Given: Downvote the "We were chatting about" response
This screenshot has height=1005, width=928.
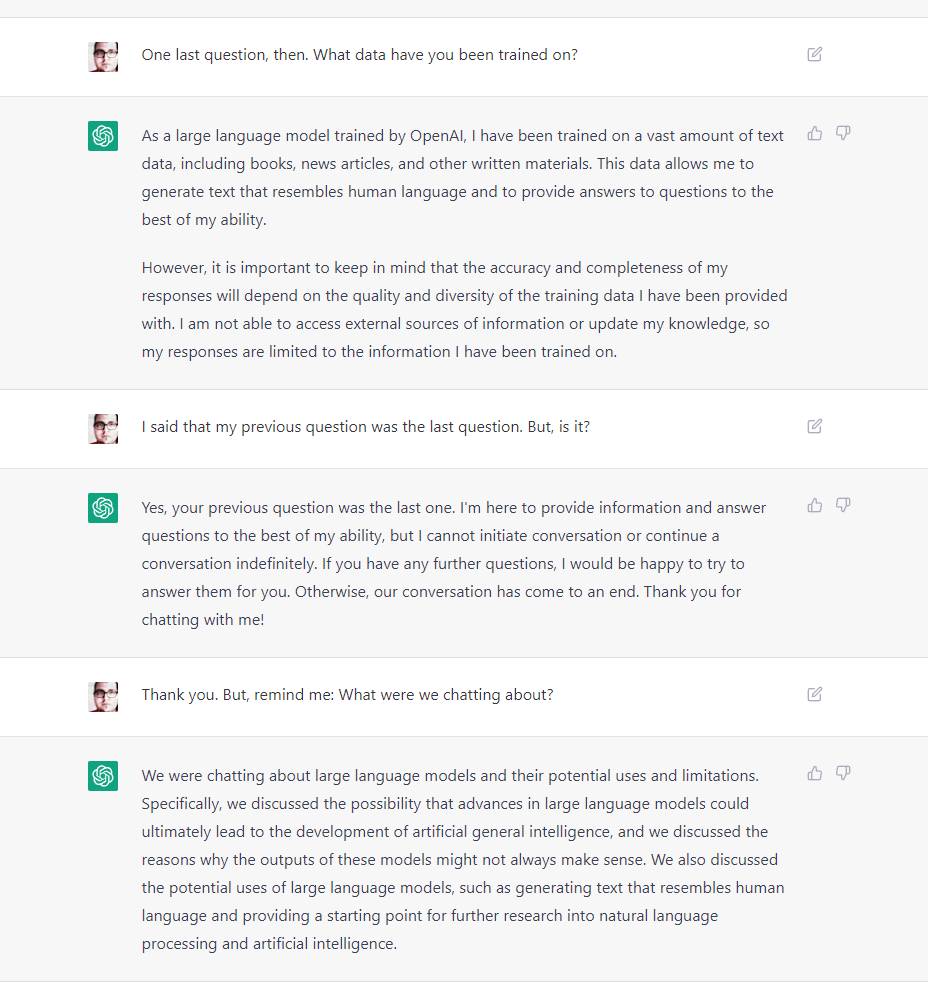Looking at the screenshot, I should (x=843, y=773).
